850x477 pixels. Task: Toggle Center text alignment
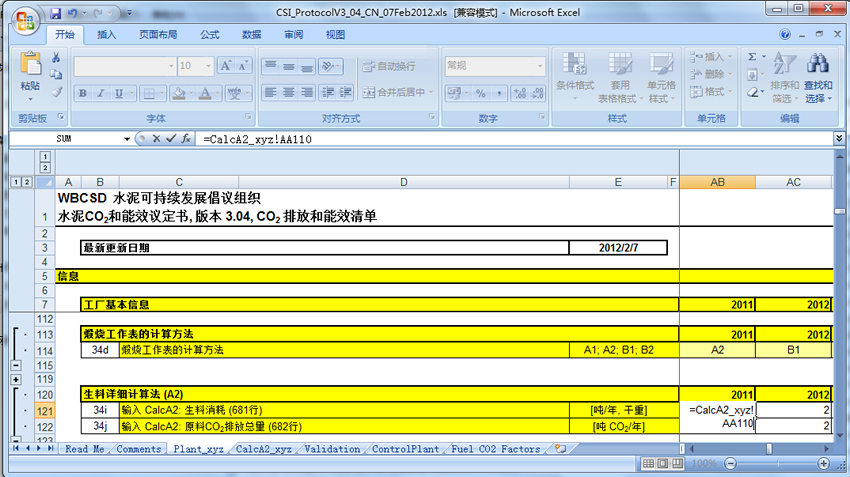click(x=289, y=93)
